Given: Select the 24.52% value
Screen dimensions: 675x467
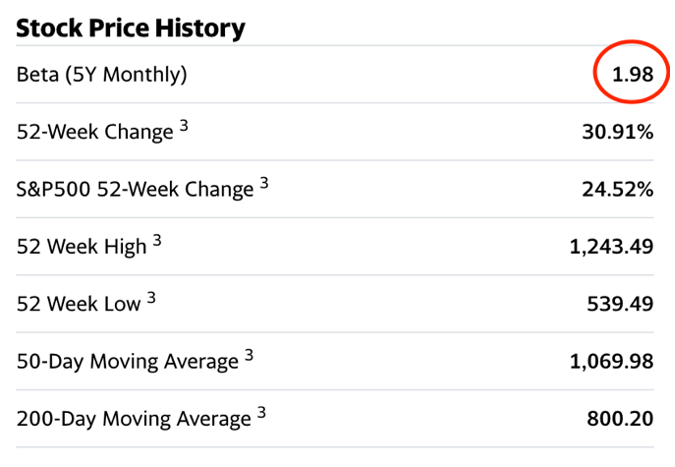Looking at the screenshot, I should coord(617,189).
